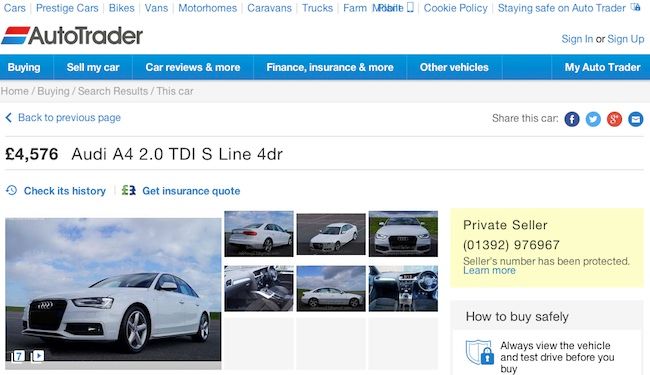
Task: Click the AutoTrader logo
Action: 72,36
